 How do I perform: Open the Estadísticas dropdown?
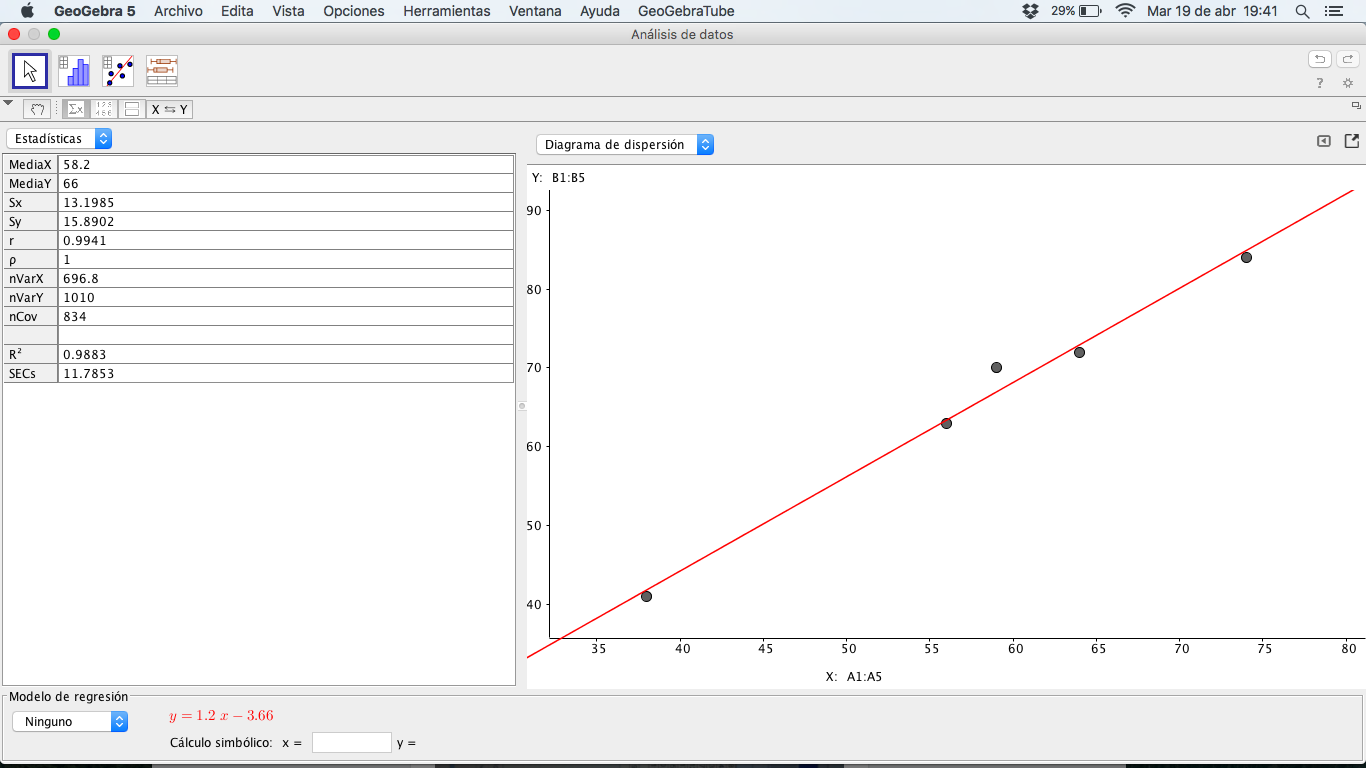(x=59, y=138)
